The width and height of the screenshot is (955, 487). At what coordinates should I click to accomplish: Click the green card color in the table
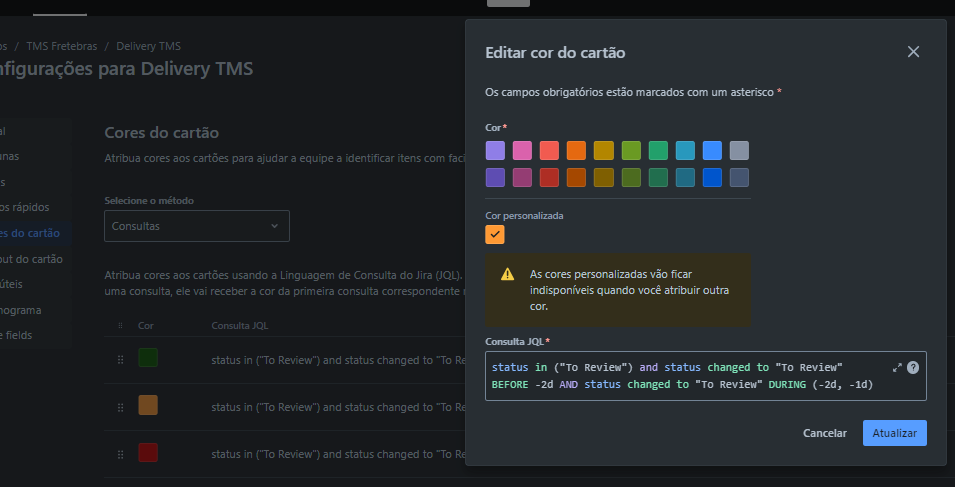click(148, 357)
